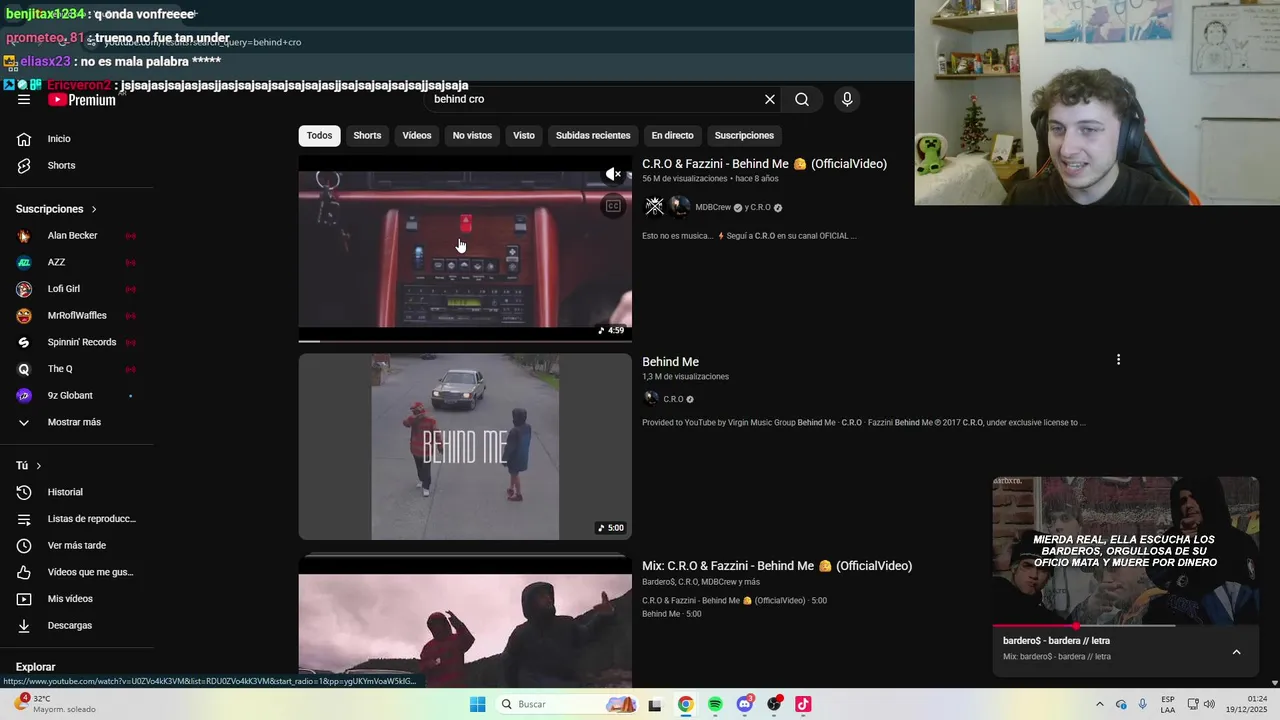
Task: Expand the Suscripciones section arrow
Action: coord(94,209)
